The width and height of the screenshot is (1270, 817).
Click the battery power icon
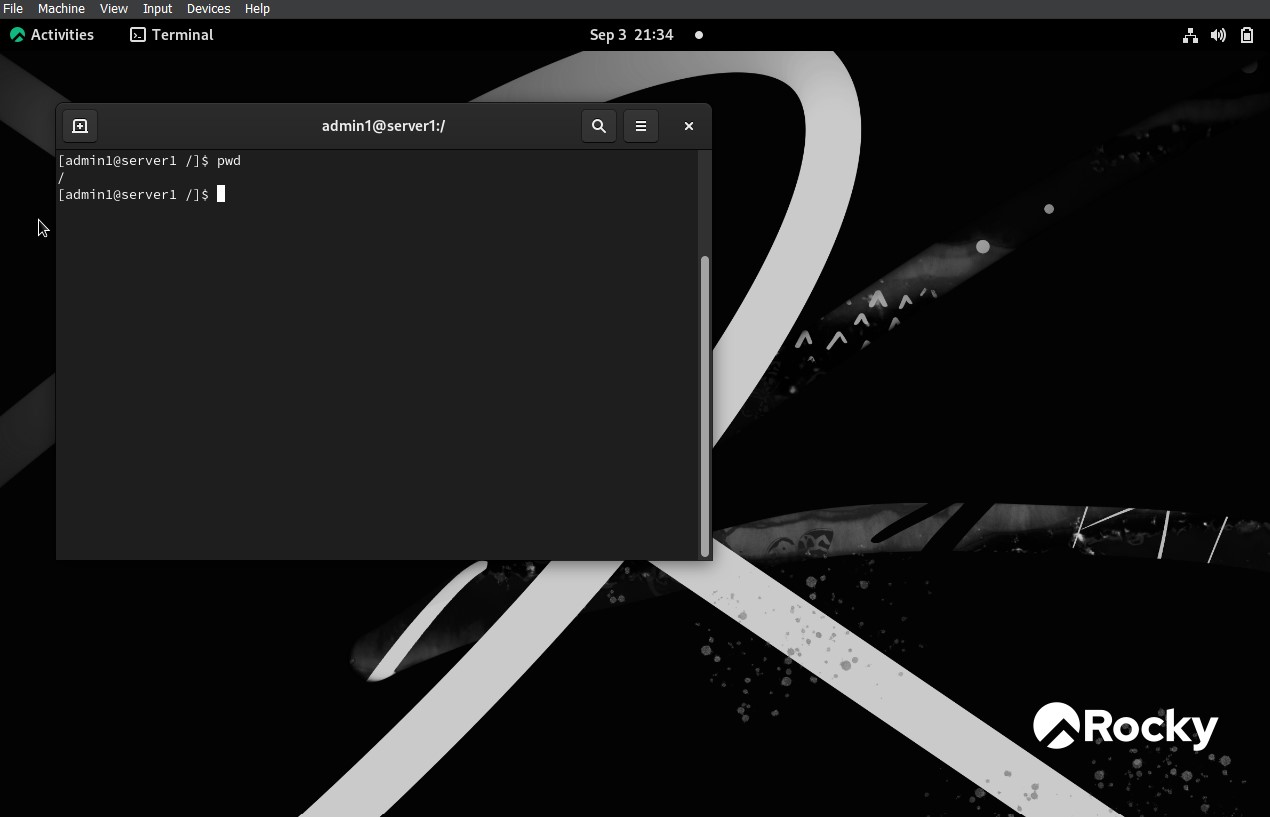tap(1247, 35)
